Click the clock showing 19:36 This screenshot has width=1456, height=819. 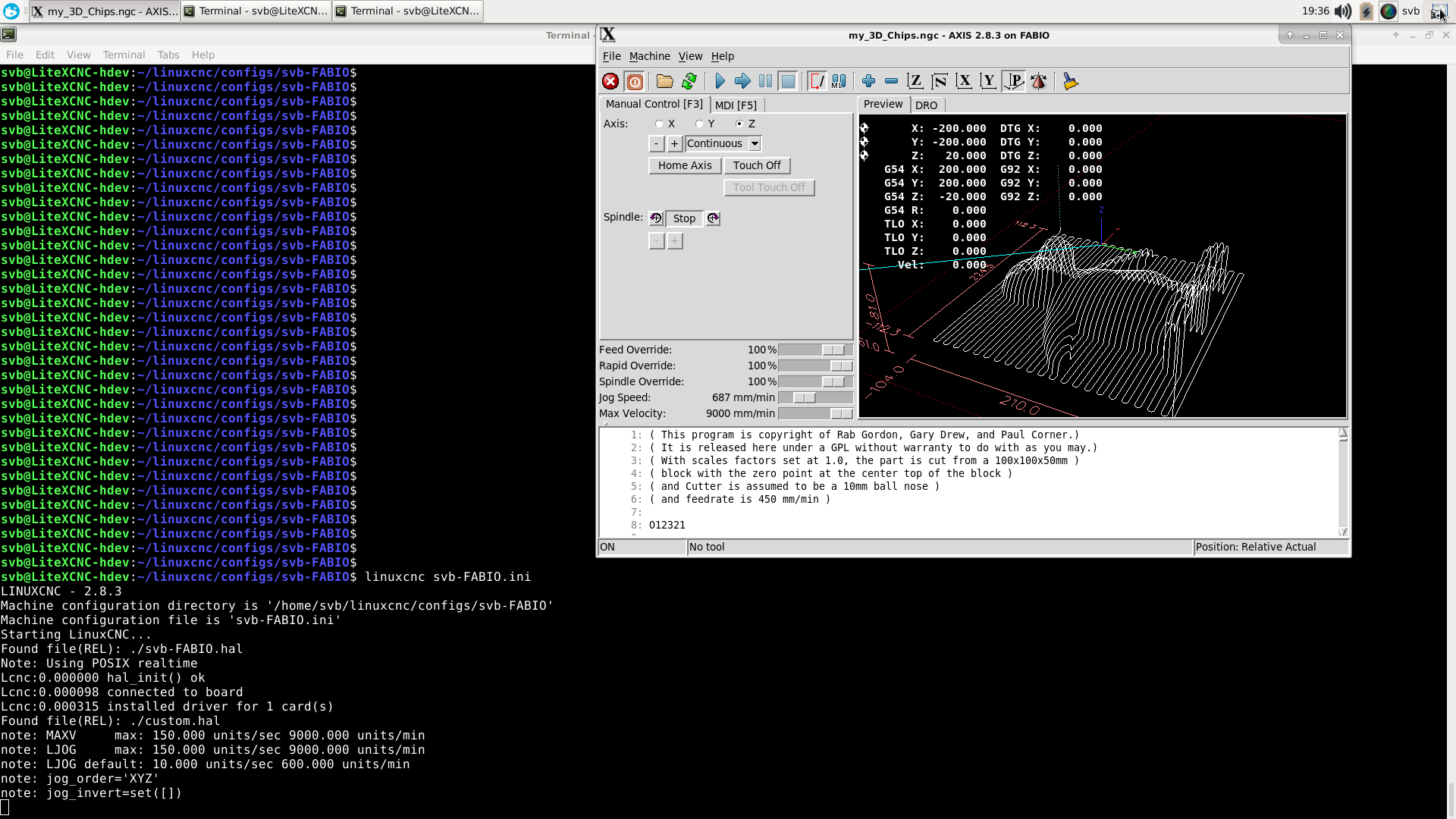pyautogui.click(x=1315, y=11)
